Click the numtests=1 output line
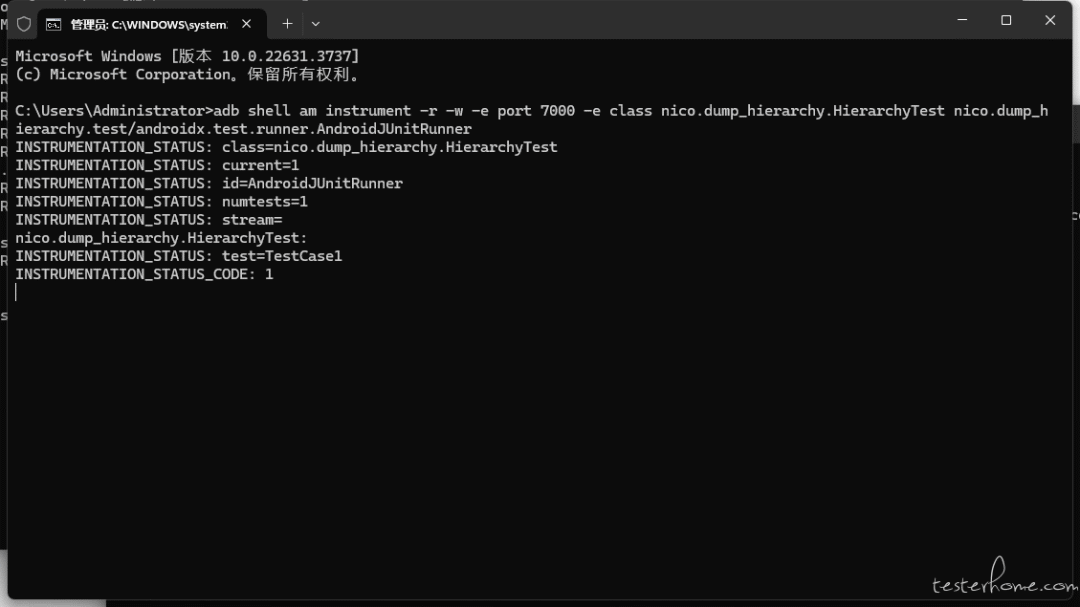The width and height of the screenshot is (1080, 607). tap(161, 201)
